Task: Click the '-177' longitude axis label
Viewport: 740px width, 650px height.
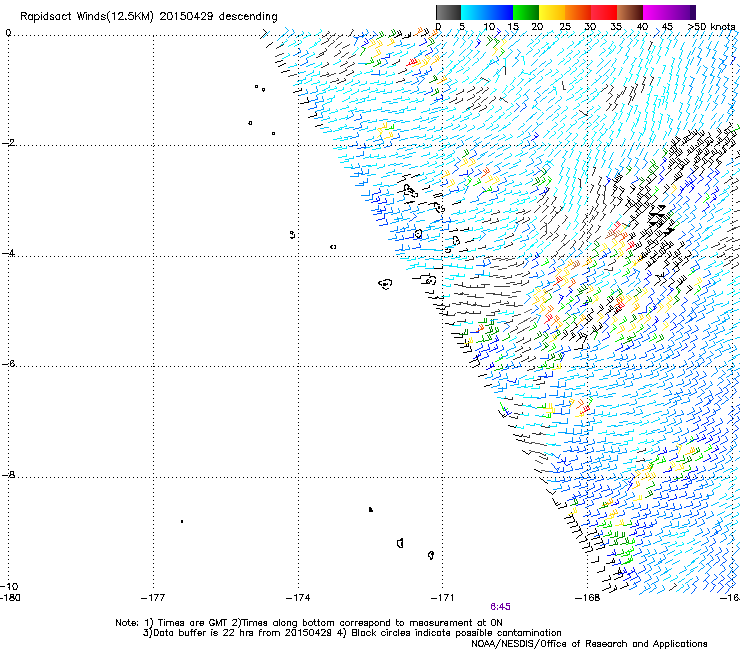Action: 153,598
